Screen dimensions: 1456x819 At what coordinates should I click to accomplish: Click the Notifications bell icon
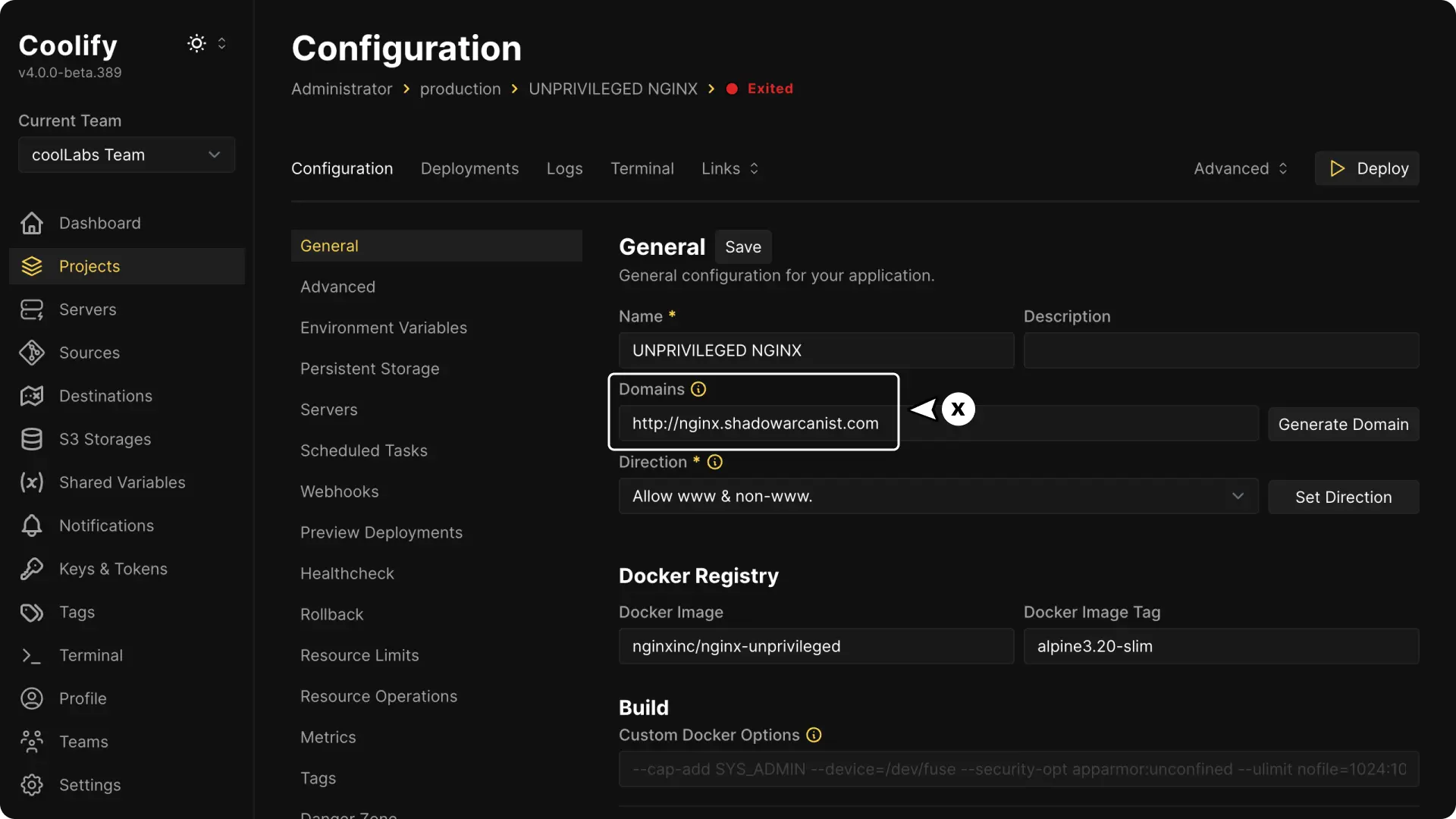[32, 526]
